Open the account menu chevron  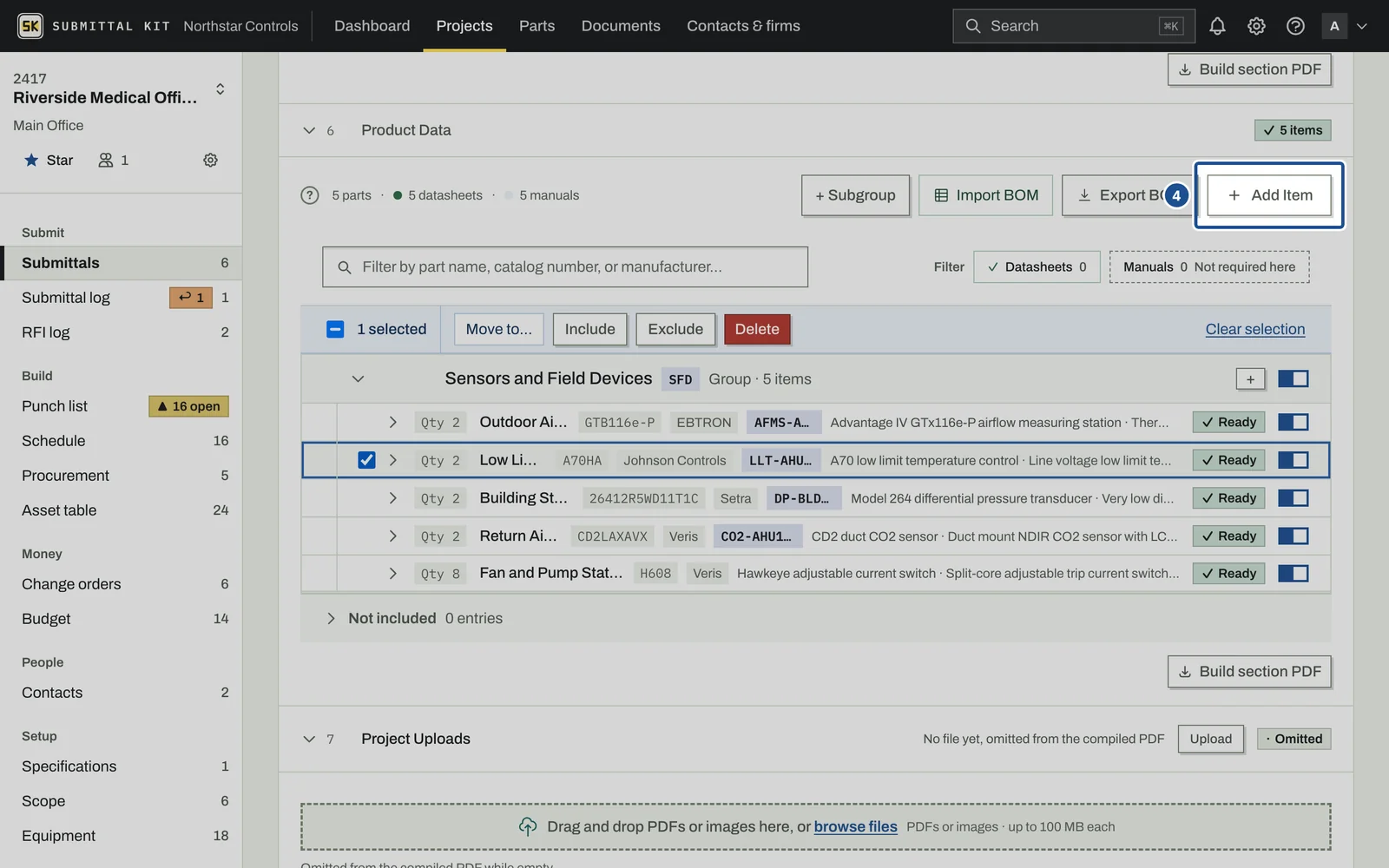[1361, 26]
